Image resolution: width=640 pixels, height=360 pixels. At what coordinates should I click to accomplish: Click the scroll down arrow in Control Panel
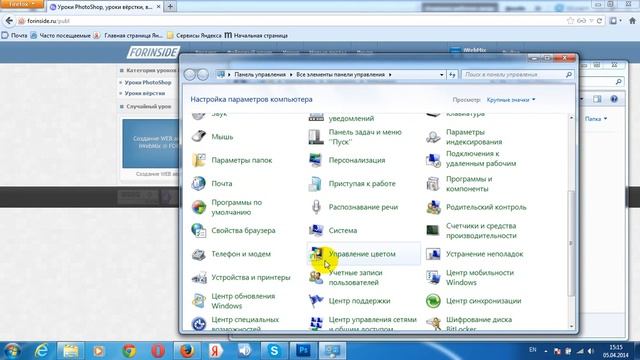click(x=571, y=327)
